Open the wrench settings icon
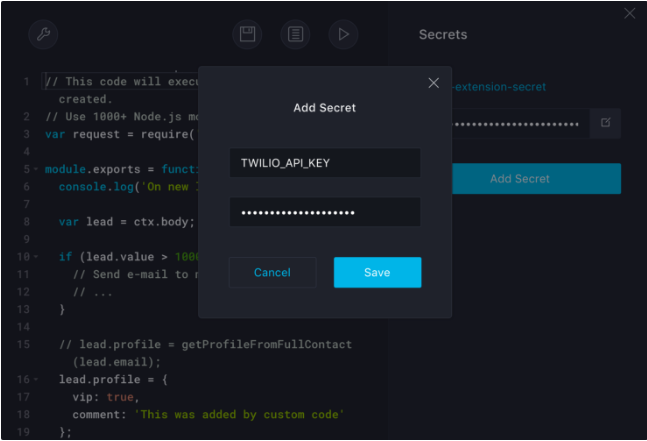Viewport: 647px width, 441px height. pos(43,34)
